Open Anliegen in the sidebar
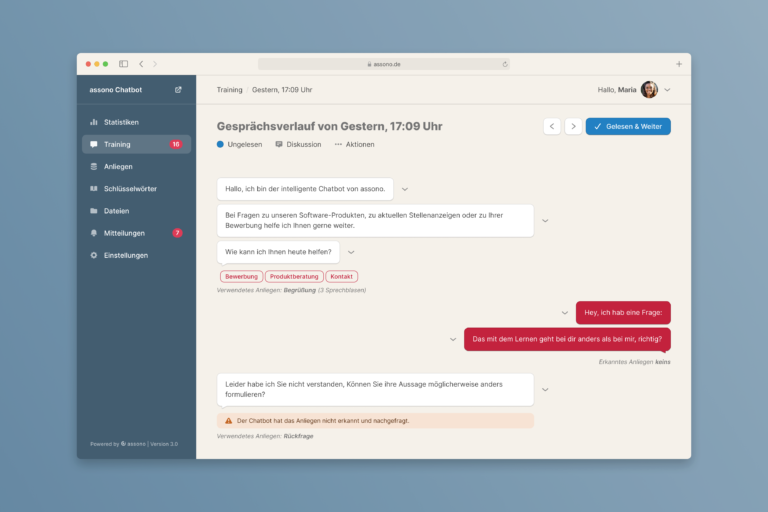The image size is (768, 512). pos(136,167)
